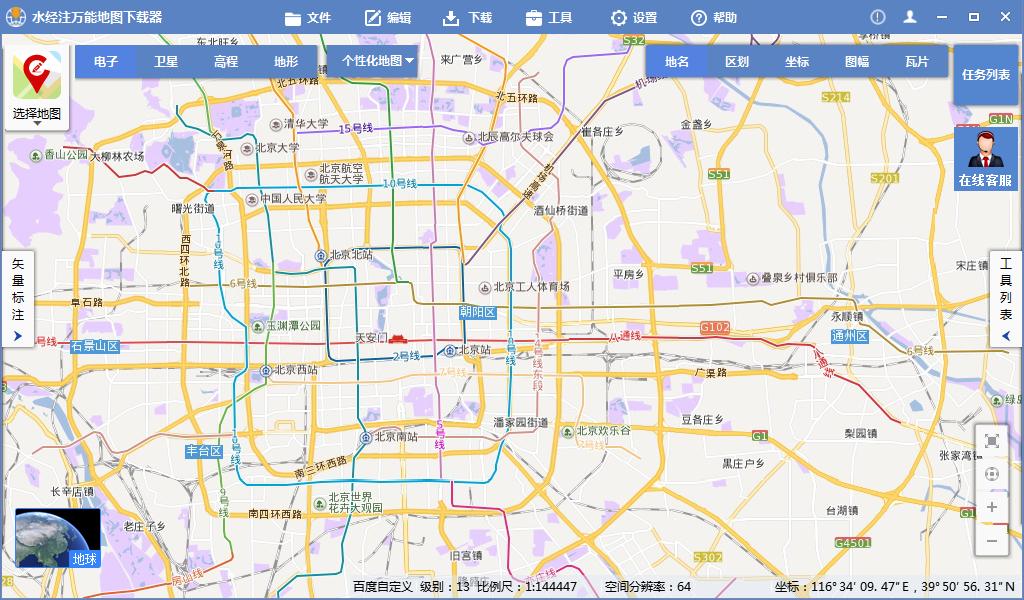Zoom out using the minus button

991,542
